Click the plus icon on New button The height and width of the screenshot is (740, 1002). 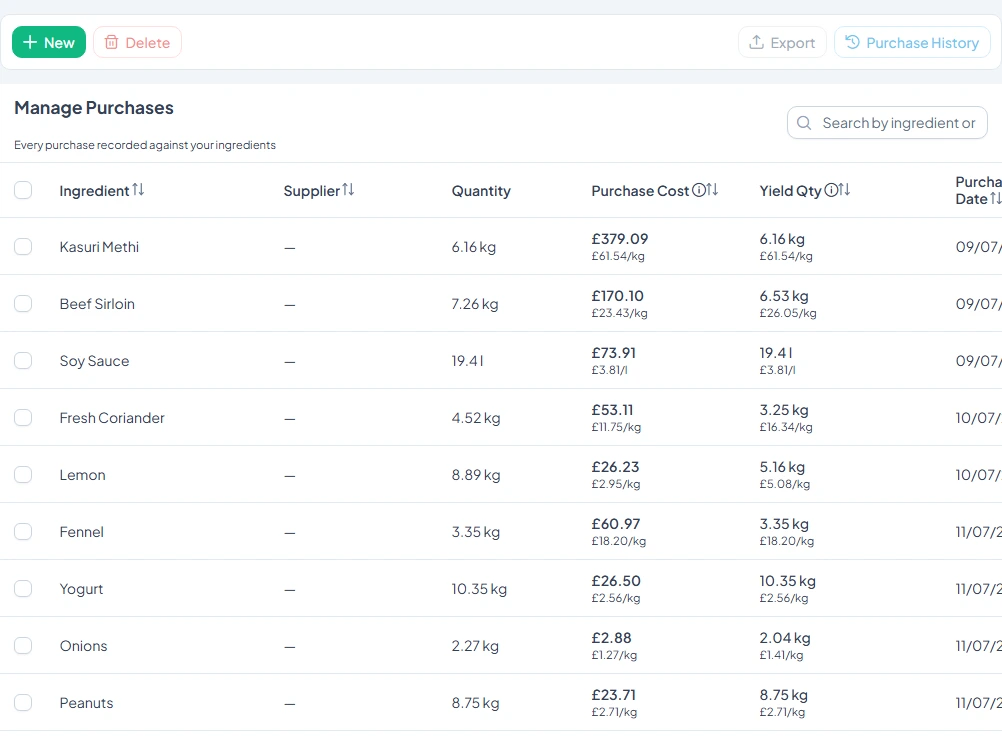click(29, 42)
